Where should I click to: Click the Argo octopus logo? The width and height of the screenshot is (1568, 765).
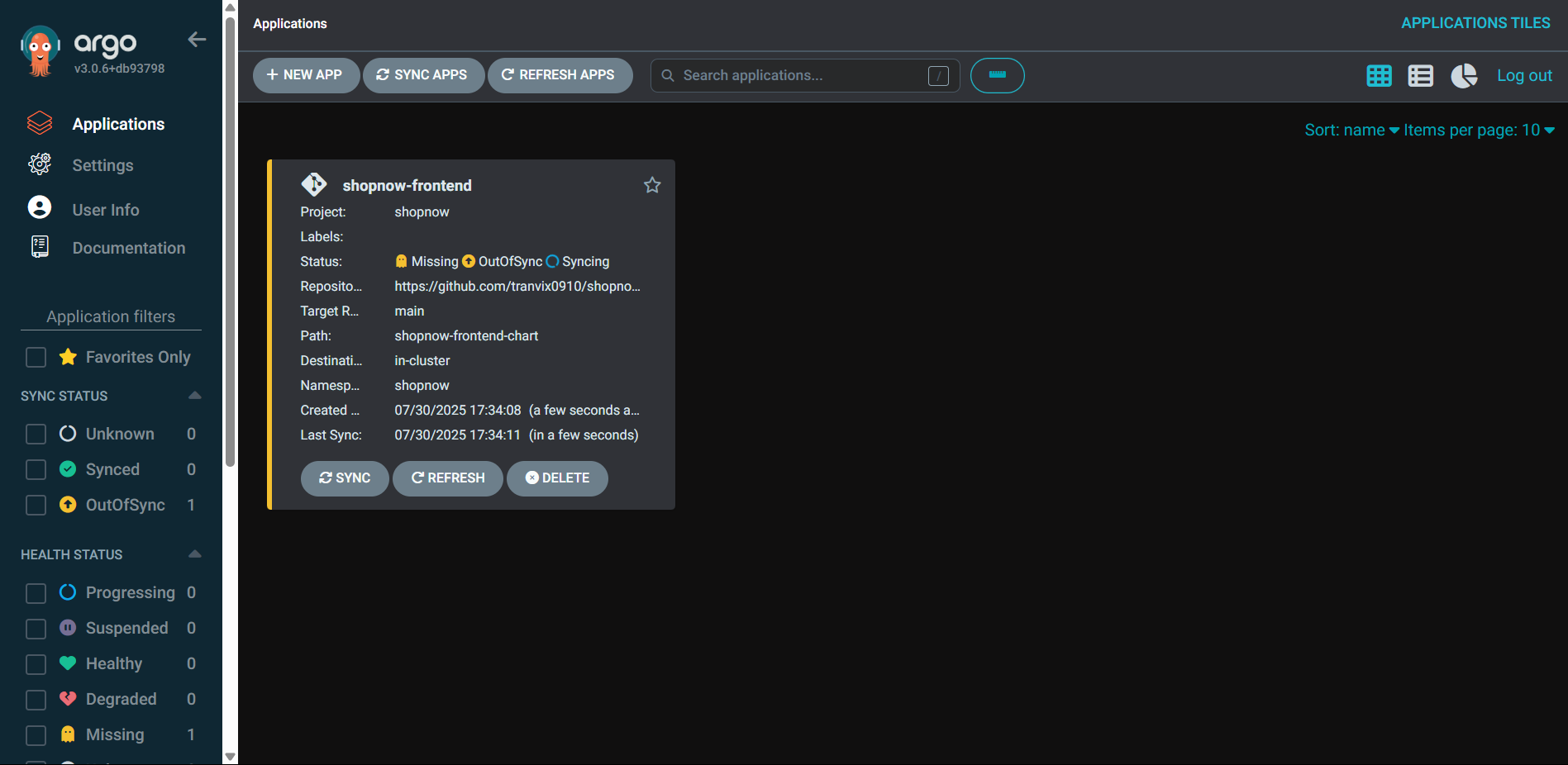[40, 51]
